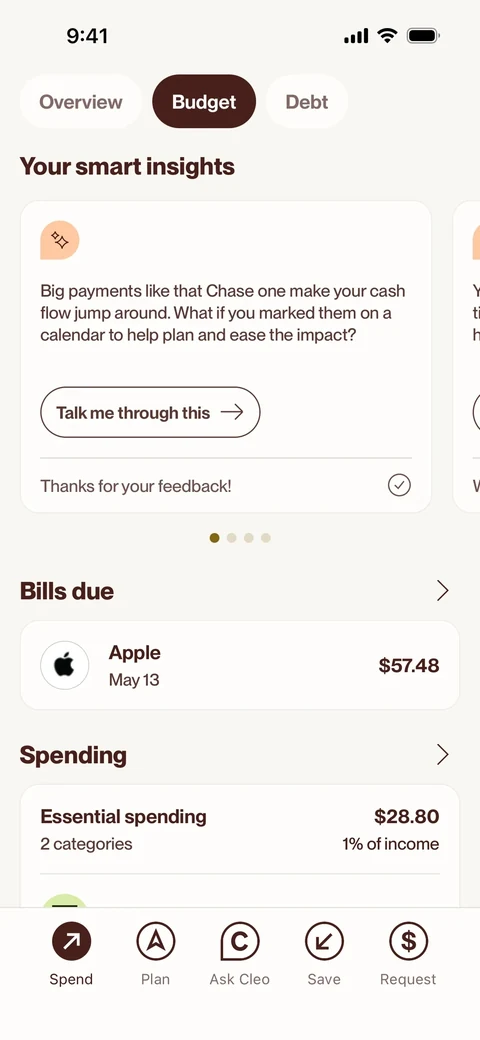The height and width of the screenshot is (1040, 480).
Task: Tap the Apple logo on the bill
Action: [64, 665]
